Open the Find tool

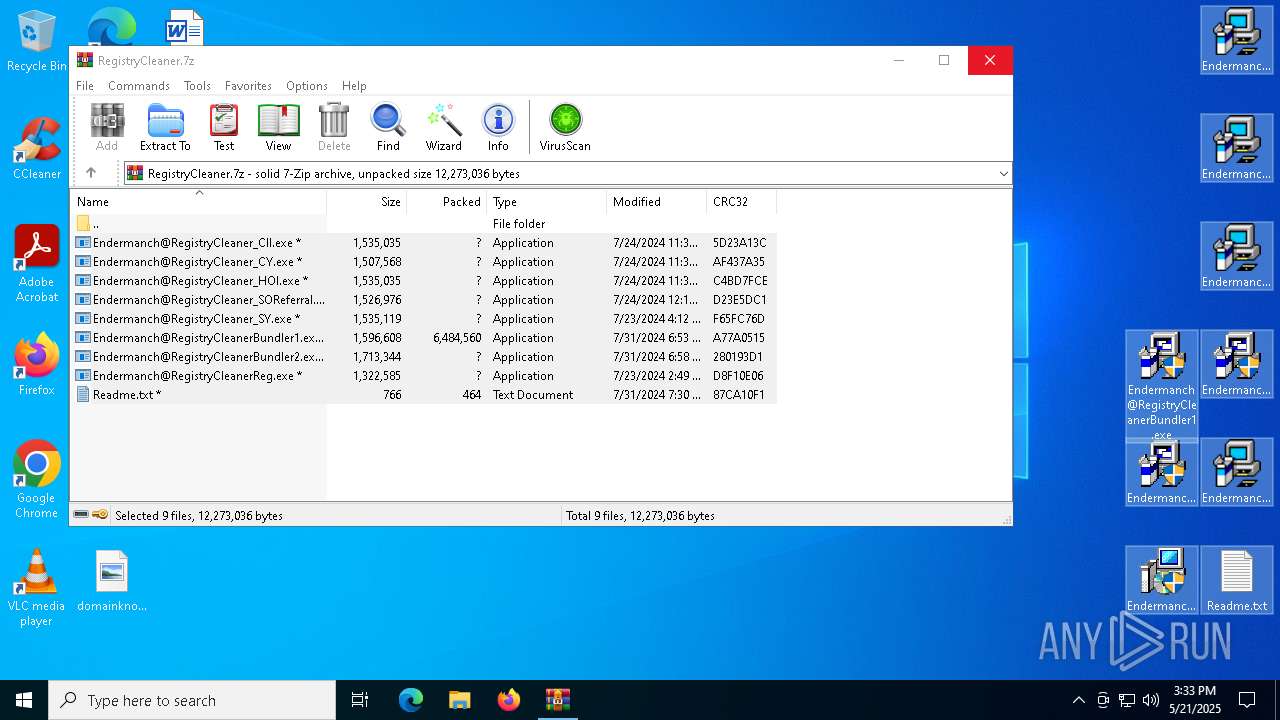[388, 127]
